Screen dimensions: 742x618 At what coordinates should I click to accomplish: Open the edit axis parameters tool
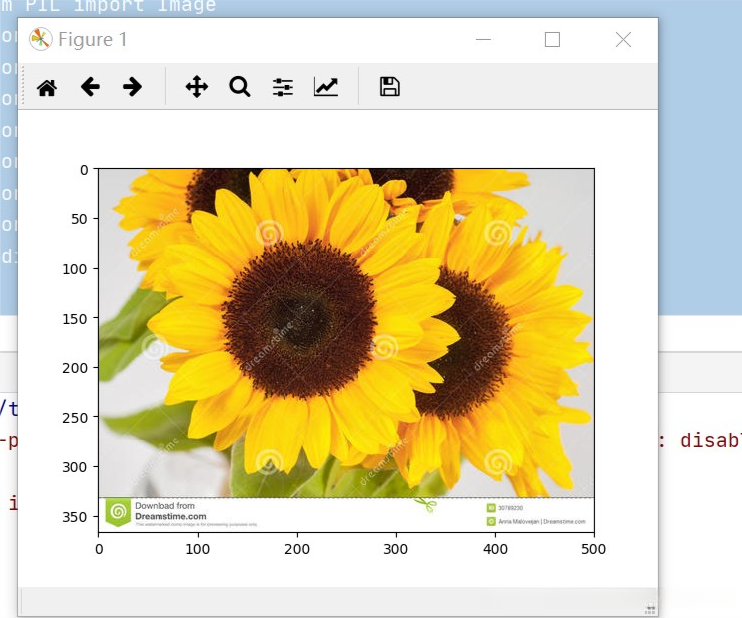coord(326,87)
